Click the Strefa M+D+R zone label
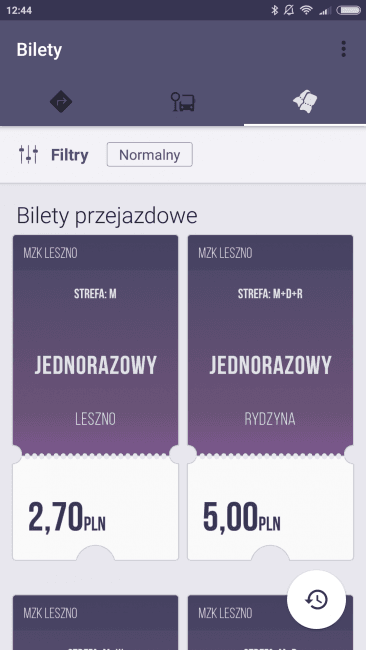366x650 pixels. 270,294
